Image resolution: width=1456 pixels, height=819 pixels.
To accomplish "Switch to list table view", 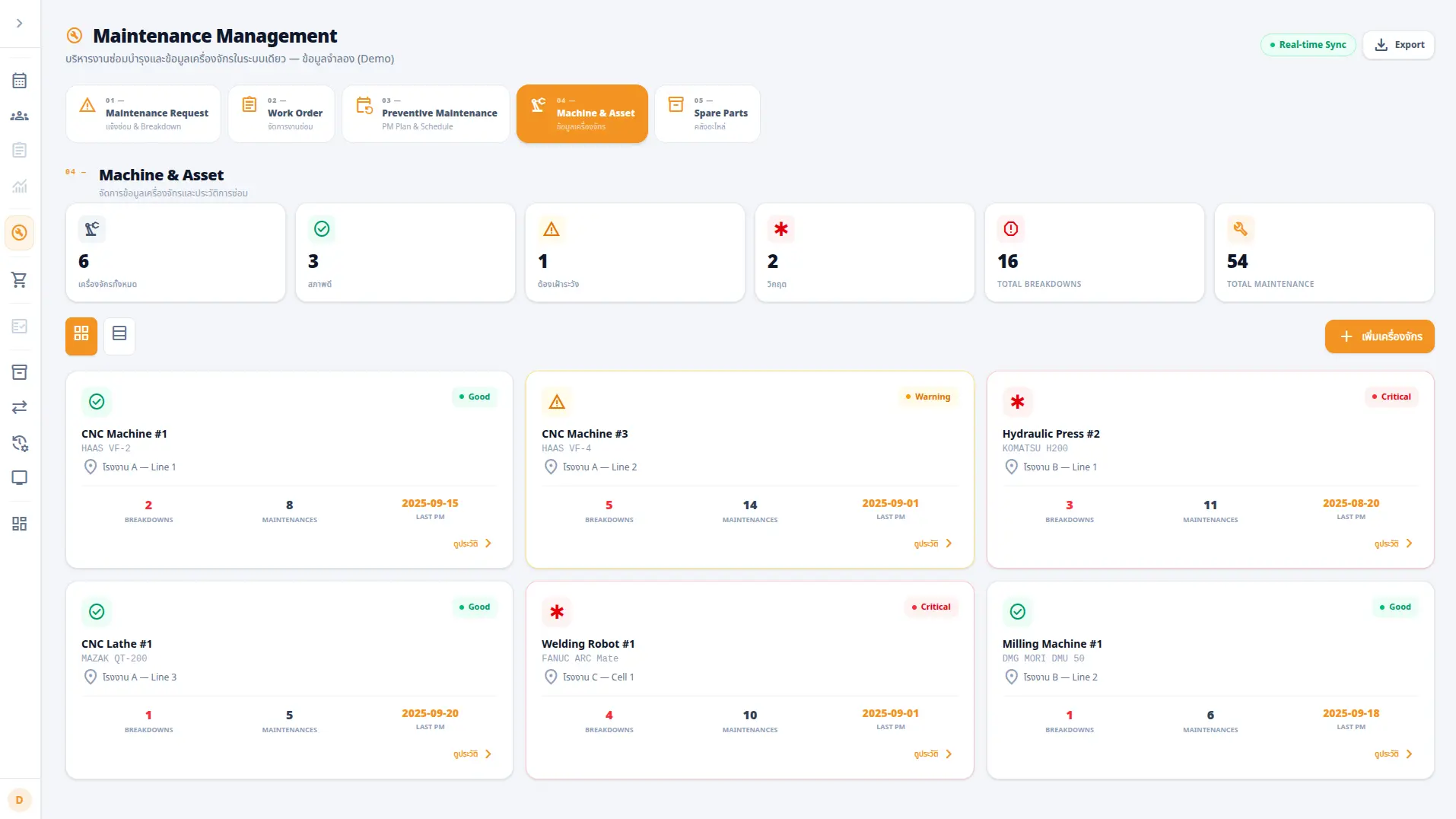I will coord(119,336).
